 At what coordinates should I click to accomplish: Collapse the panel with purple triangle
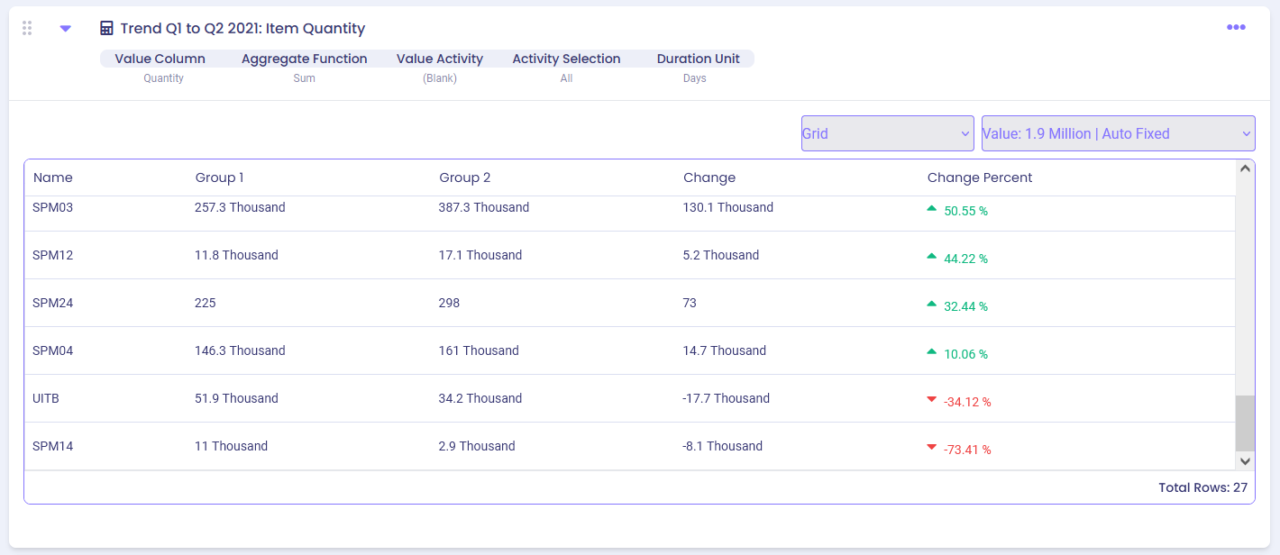click(x=65, y=29)
